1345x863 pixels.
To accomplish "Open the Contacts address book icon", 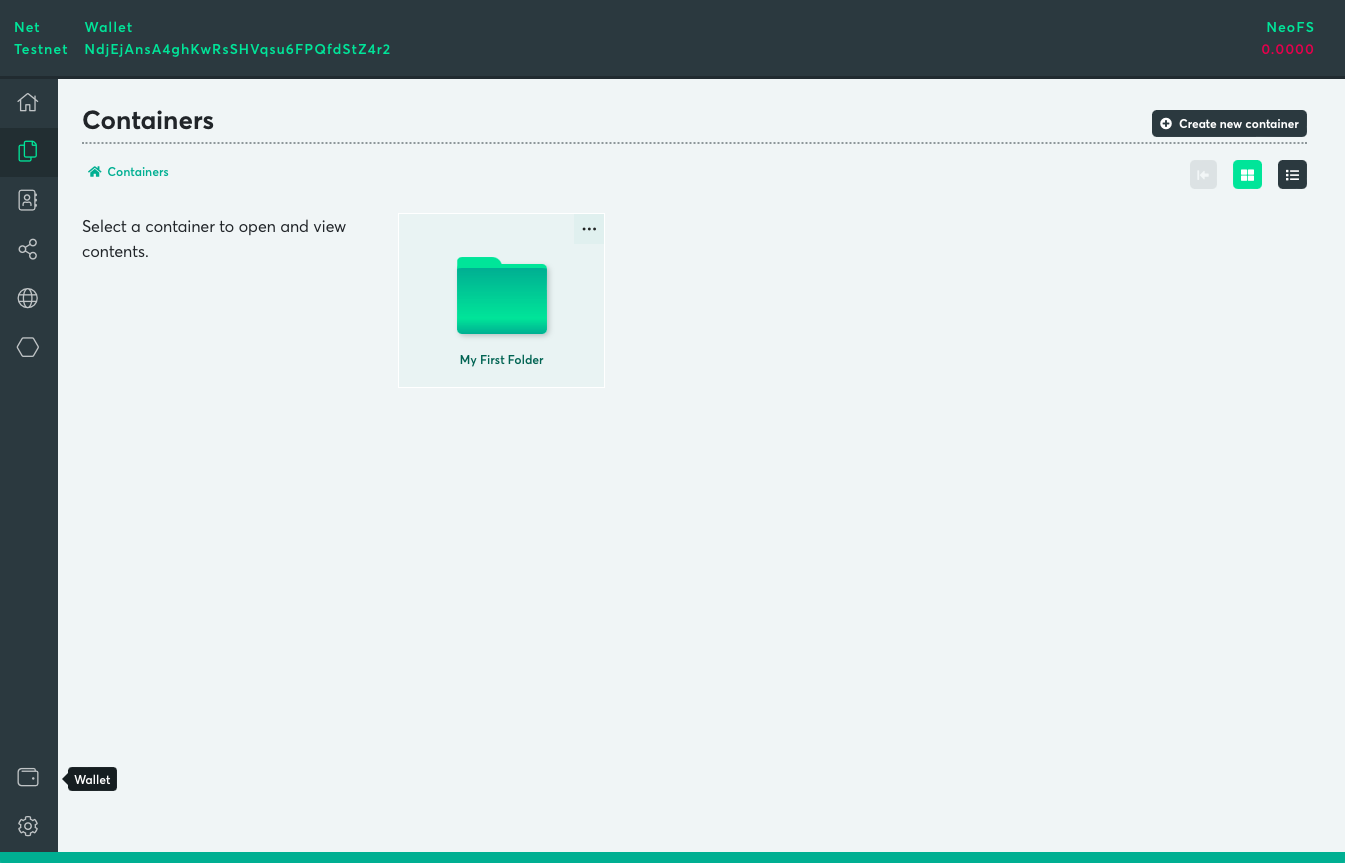I will pos(28,200).
